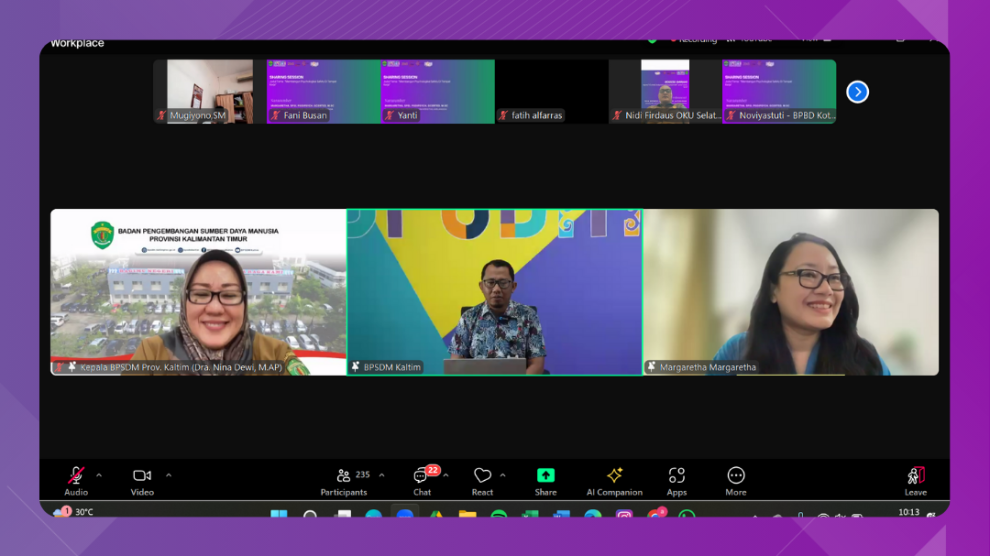Unmute the microphone via Audio icon
The height and width of the screenshot is (556, 990).
(x=76, y=475)
